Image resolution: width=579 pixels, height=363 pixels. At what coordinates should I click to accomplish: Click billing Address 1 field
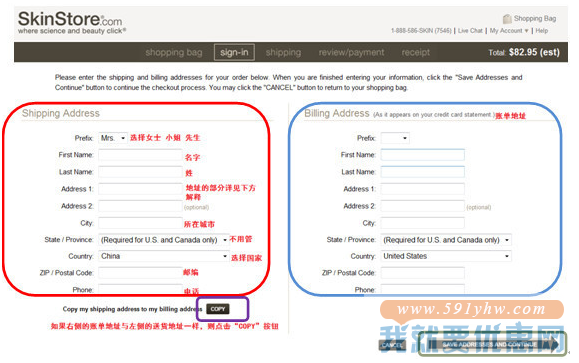pyautogui.click(x=423, y=189)
